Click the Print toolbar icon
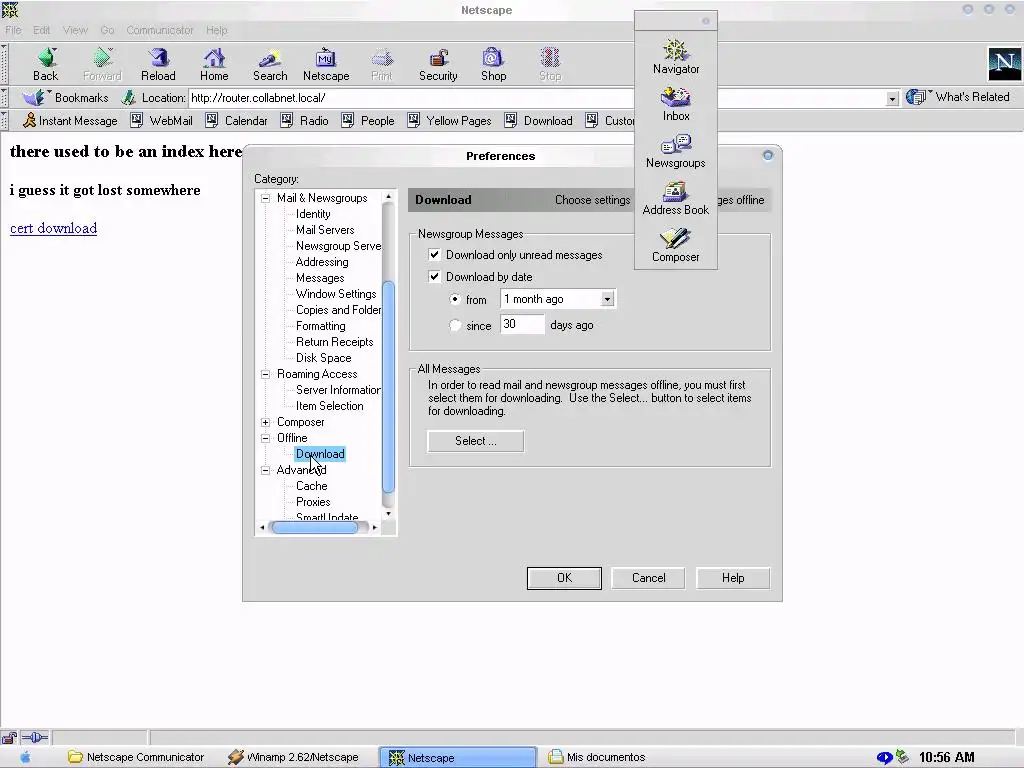This screenshot has width=1024, height=768. pyautogui.click(x=382, y=64)
